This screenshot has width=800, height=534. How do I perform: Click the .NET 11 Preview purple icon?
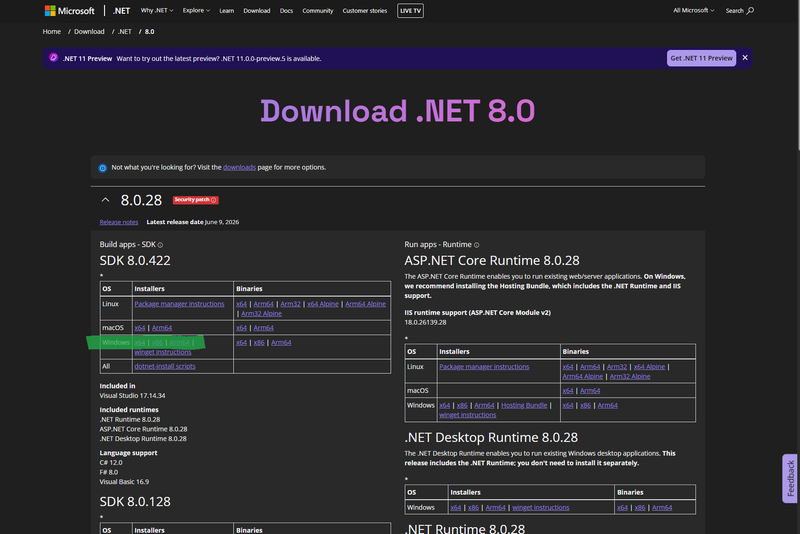(54, 58)
